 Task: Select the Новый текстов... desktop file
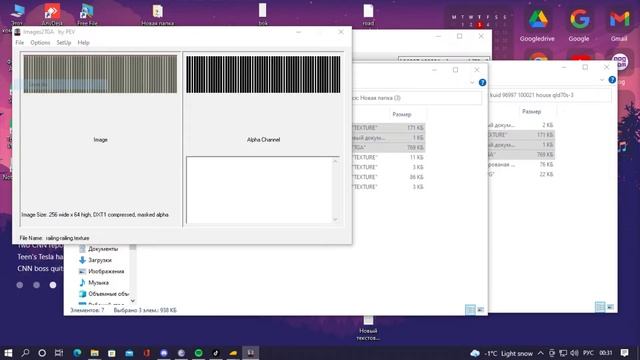tap(368, 329)
